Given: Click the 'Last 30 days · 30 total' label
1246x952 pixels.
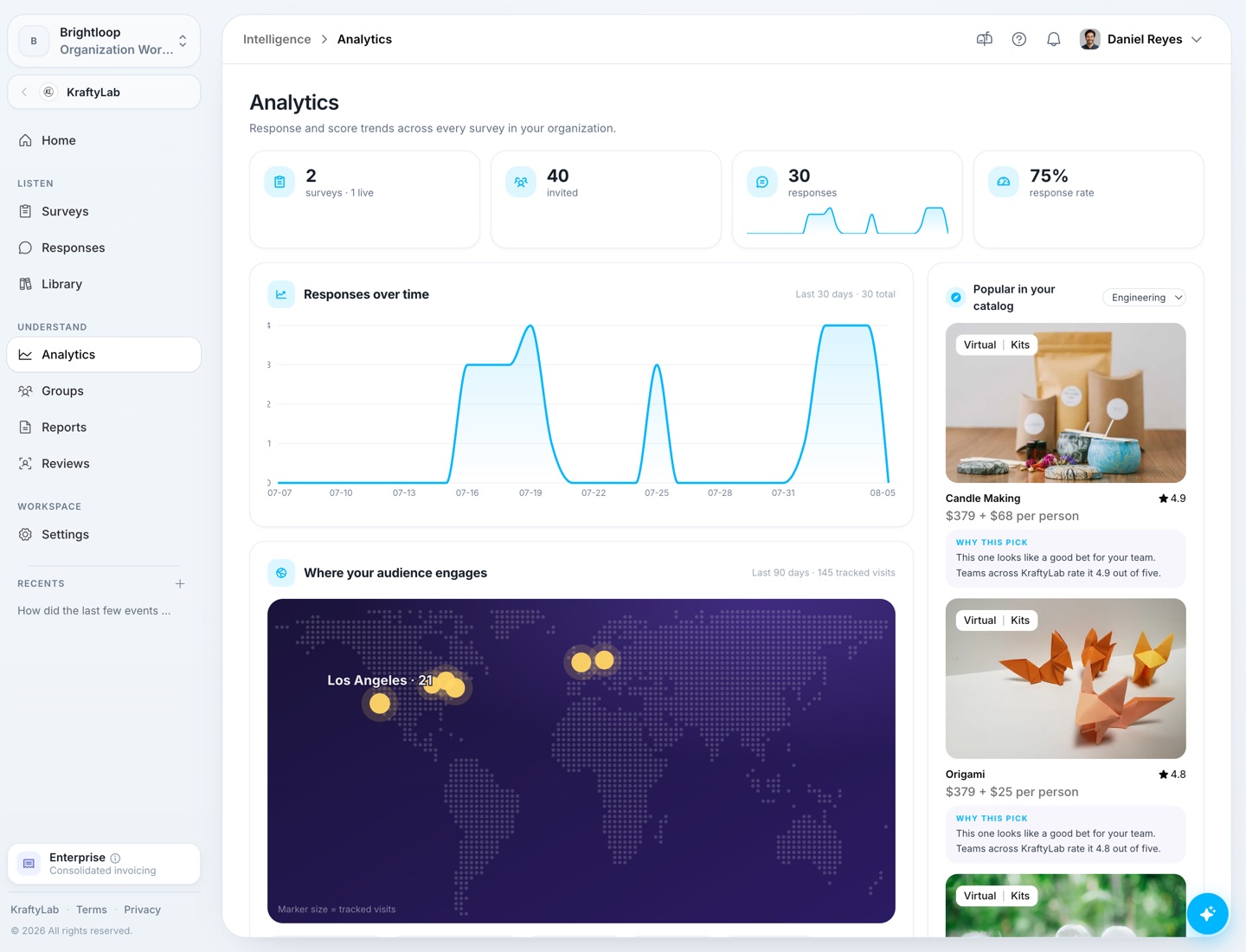Looking at the screenshot, I should [x=845, y=294].
